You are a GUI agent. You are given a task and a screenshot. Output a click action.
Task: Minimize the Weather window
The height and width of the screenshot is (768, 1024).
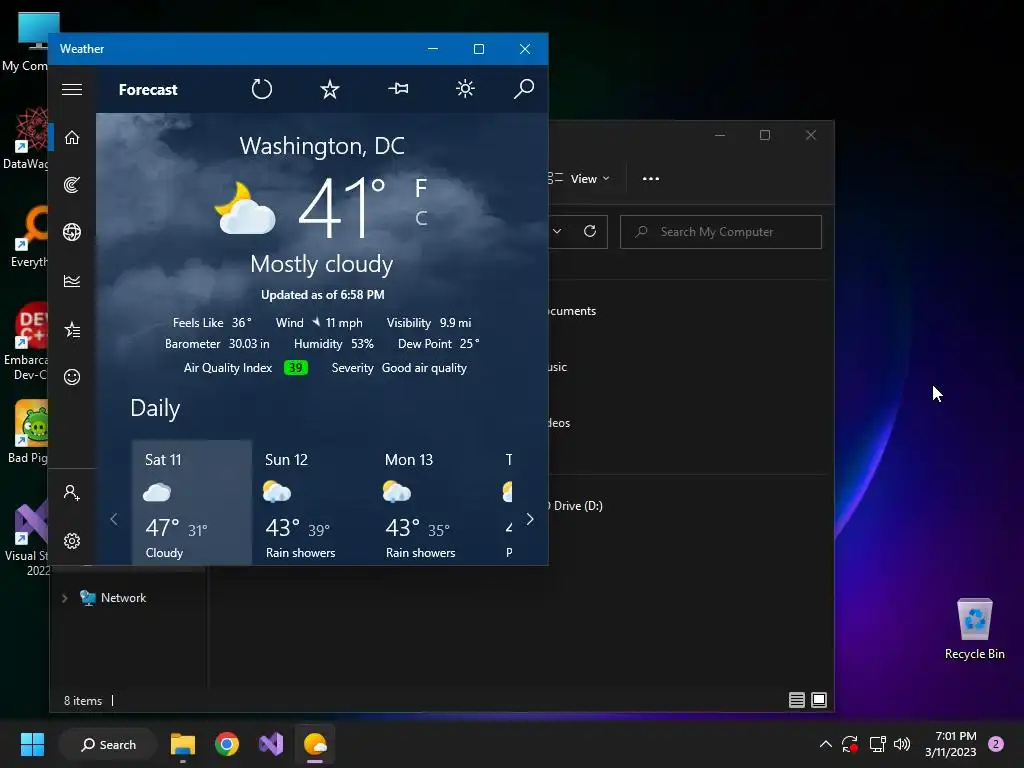click(x=433, y=49)
